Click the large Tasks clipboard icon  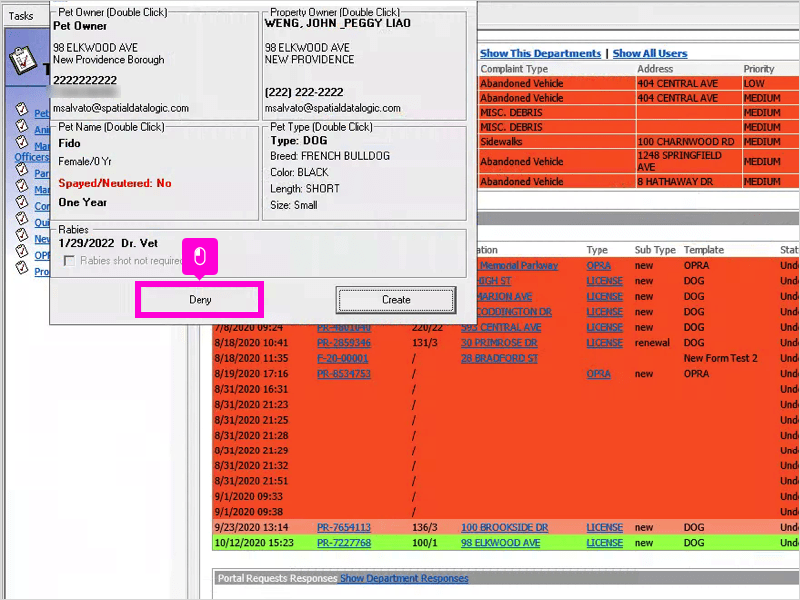click(x=23, y=60)
